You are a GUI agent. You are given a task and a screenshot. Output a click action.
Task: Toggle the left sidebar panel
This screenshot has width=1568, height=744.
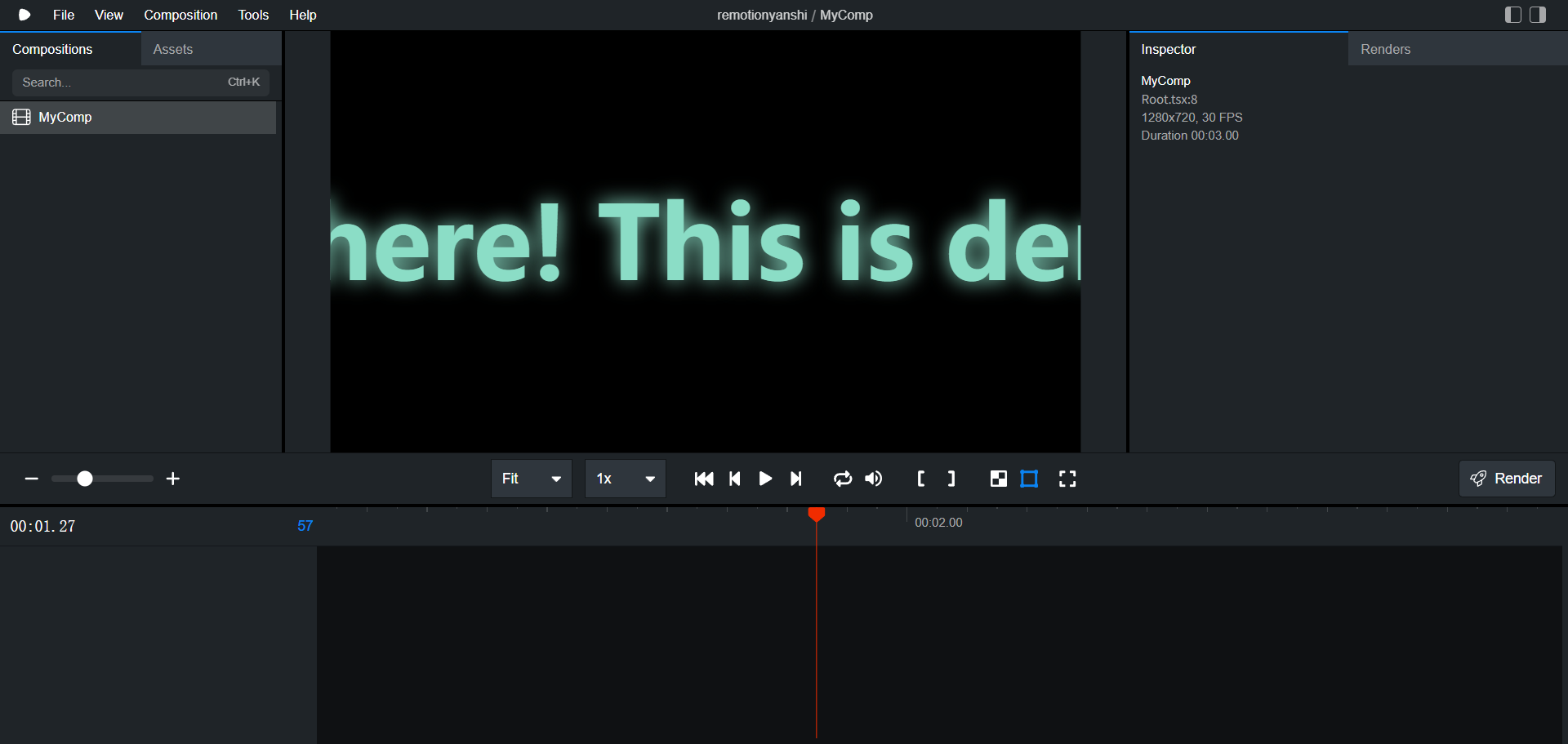pos(1512,15)
